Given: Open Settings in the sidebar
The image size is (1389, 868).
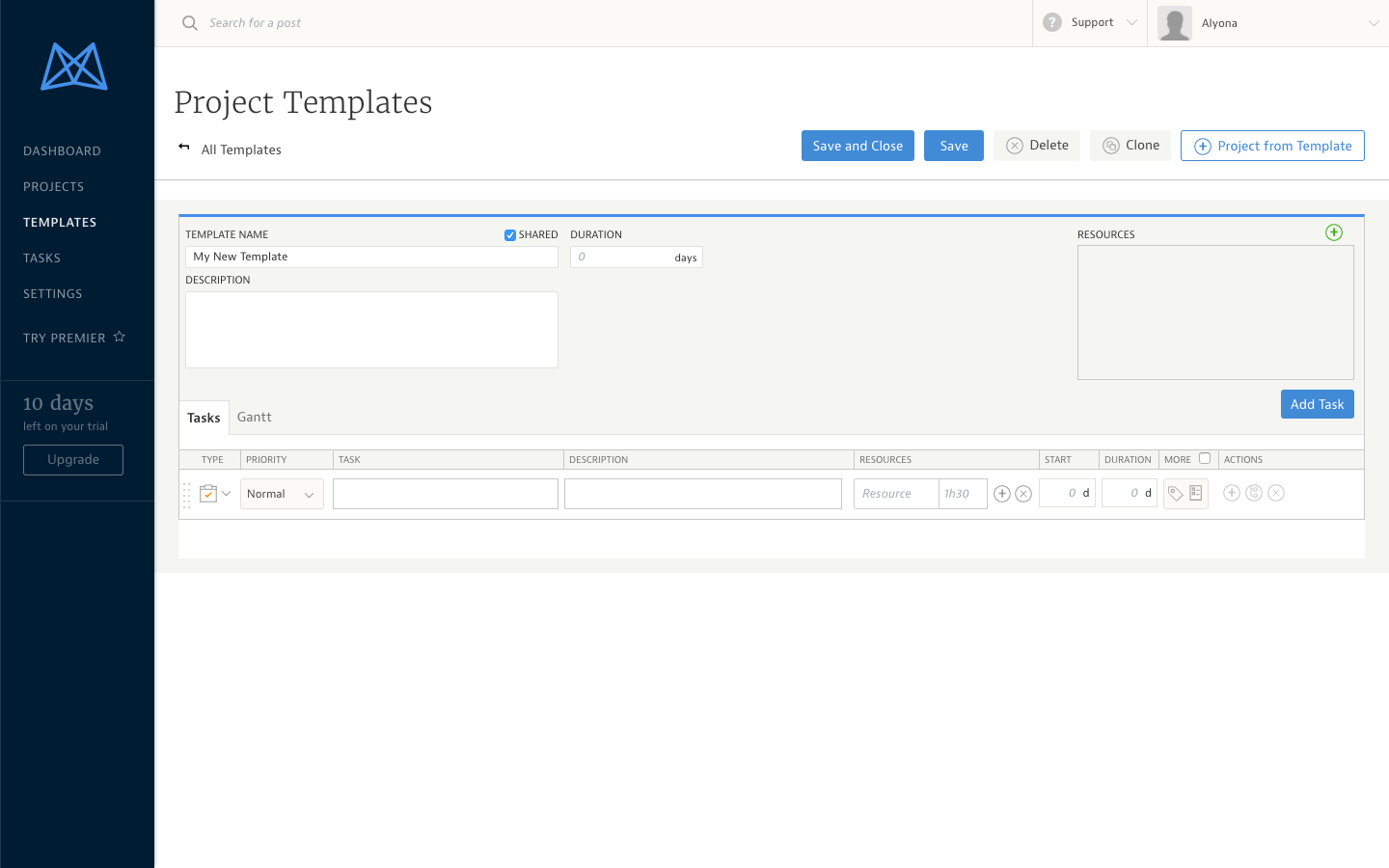Looking at the screenshot, I should [53, 294].
